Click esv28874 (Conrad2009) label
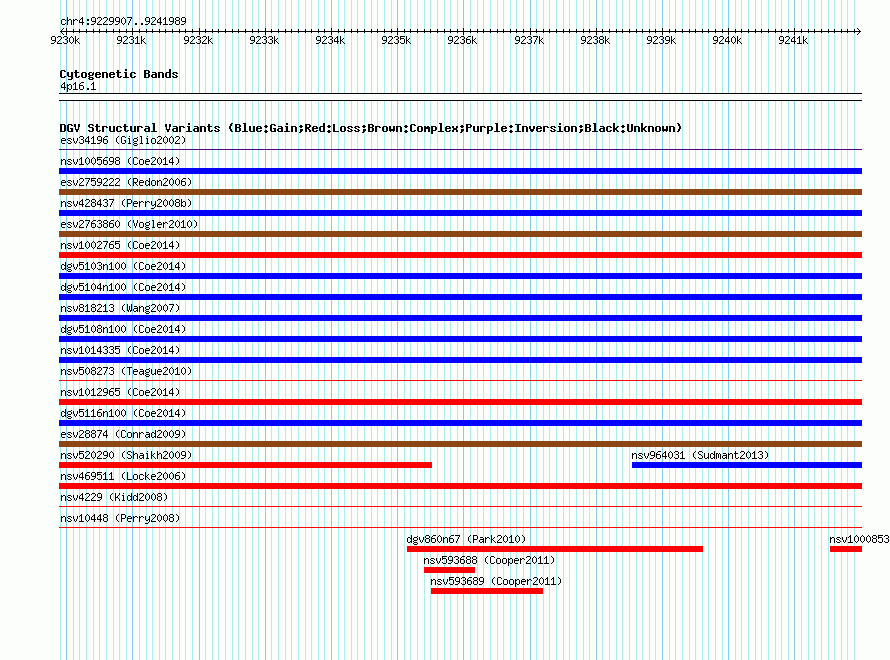 coord(123,434)
